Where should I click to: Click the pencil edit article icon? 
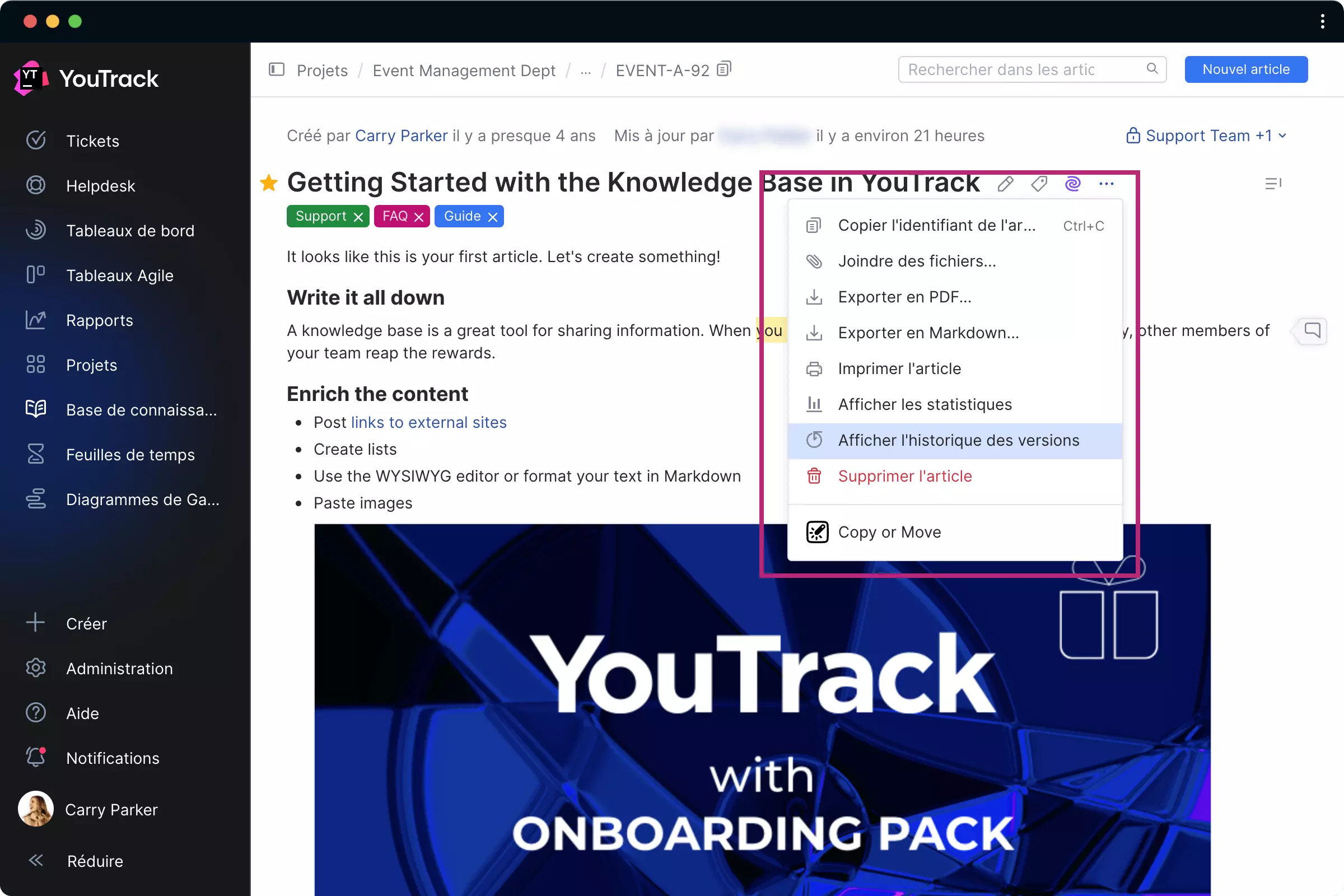[1005, 184]
